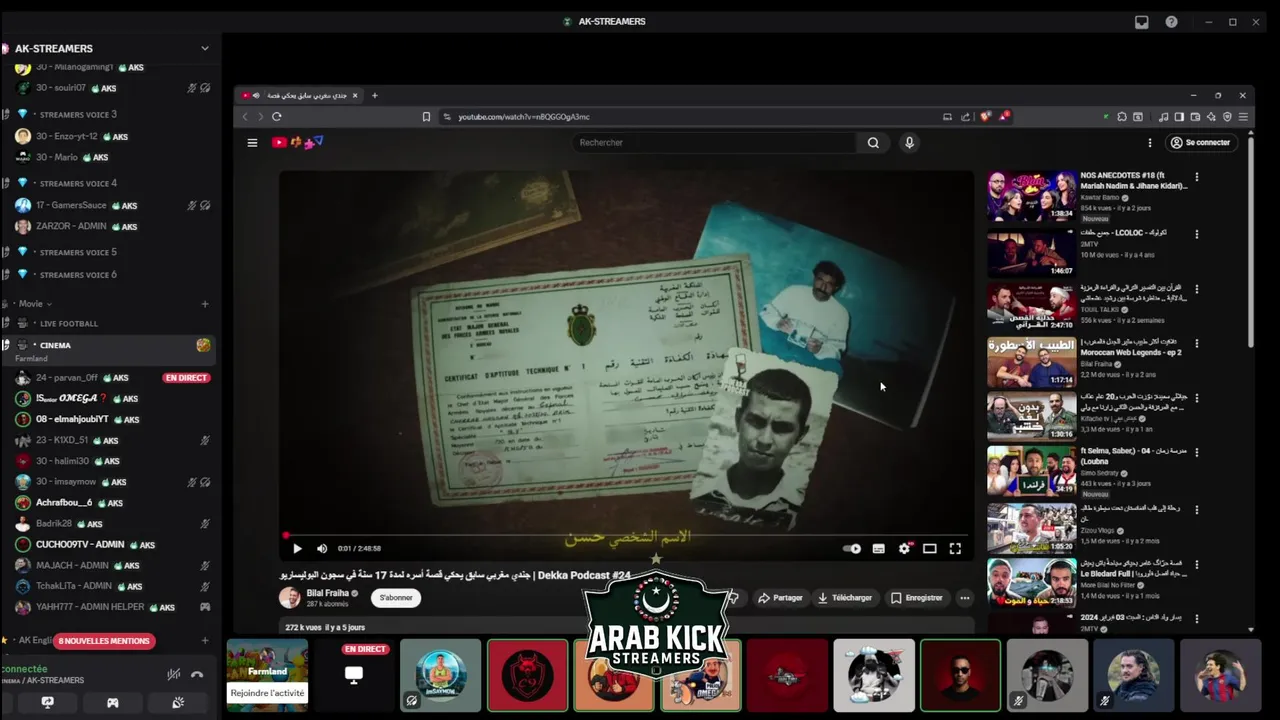Image resolution: width=1280 pixels, height=720 pixels.
Task: Click the EN DIRECT badge on parvan_0ff
Action: pos(186,378)
